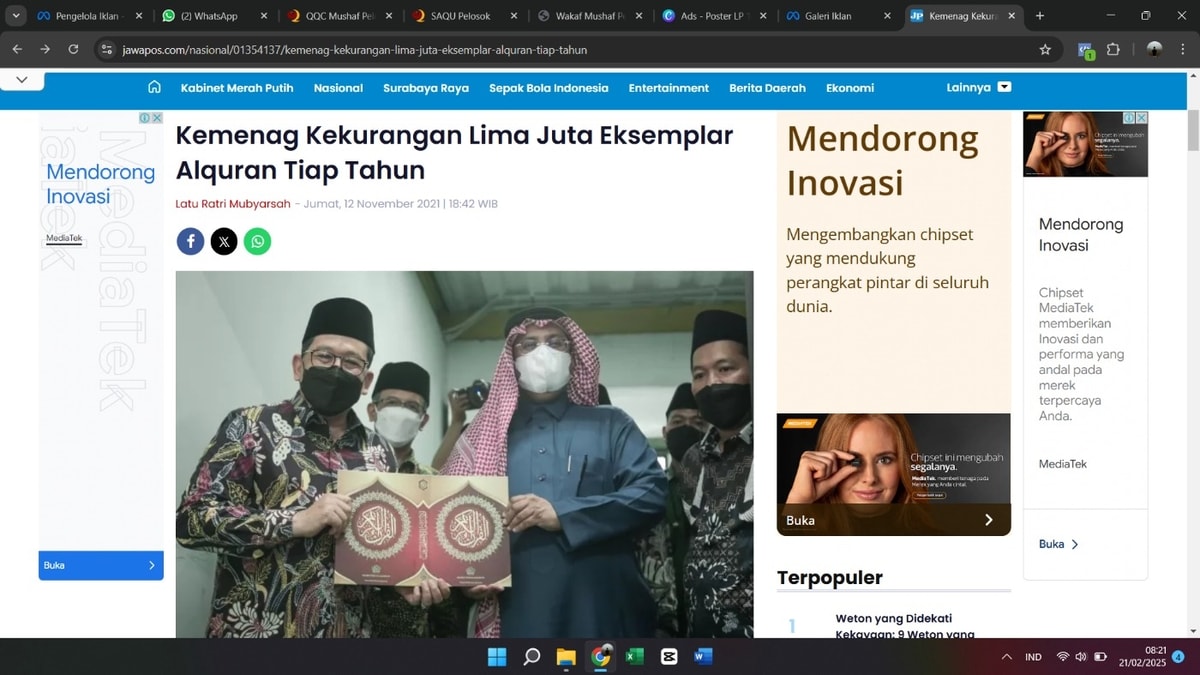Share article on Facebook
1200x675 pixels.
(190, 241)
